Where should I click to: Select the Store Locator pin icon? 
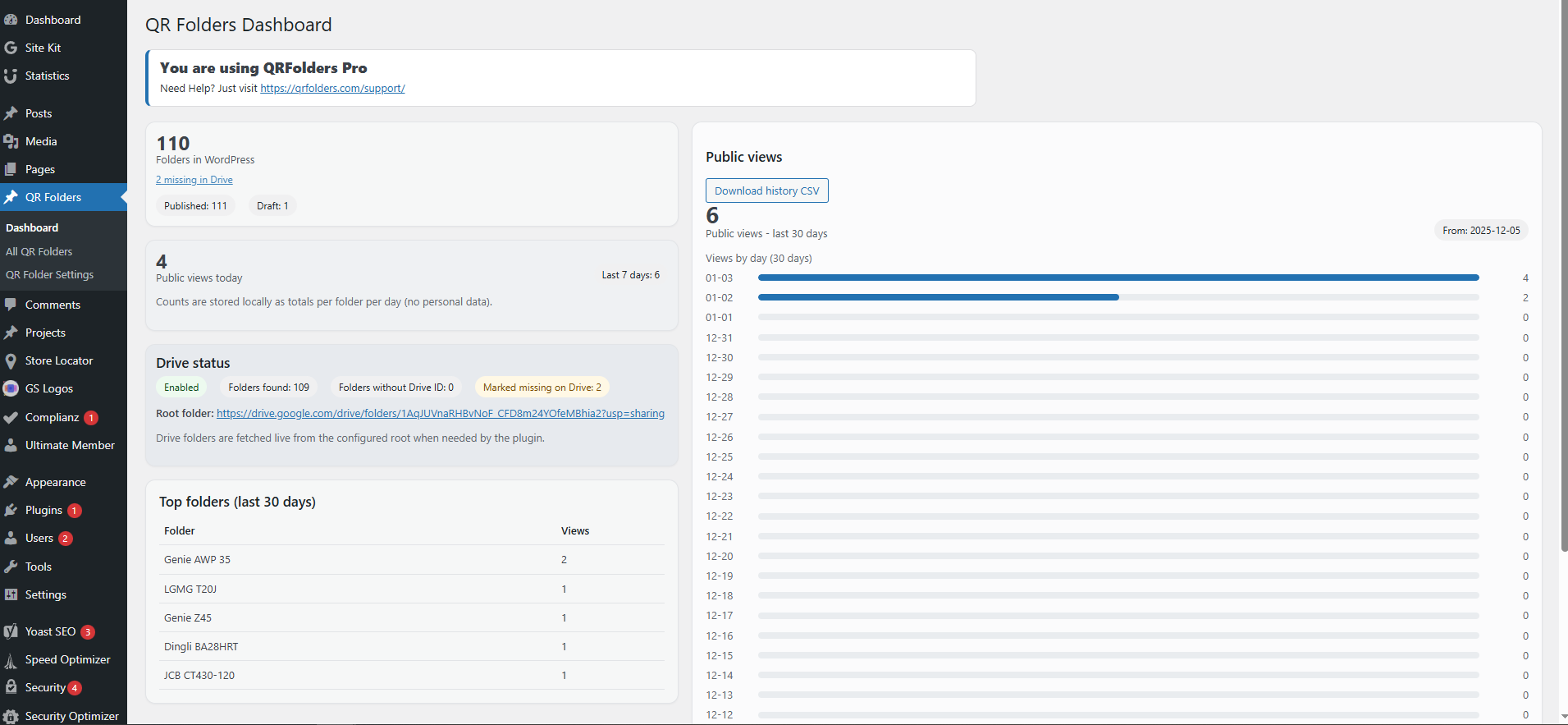coord(11,361)
